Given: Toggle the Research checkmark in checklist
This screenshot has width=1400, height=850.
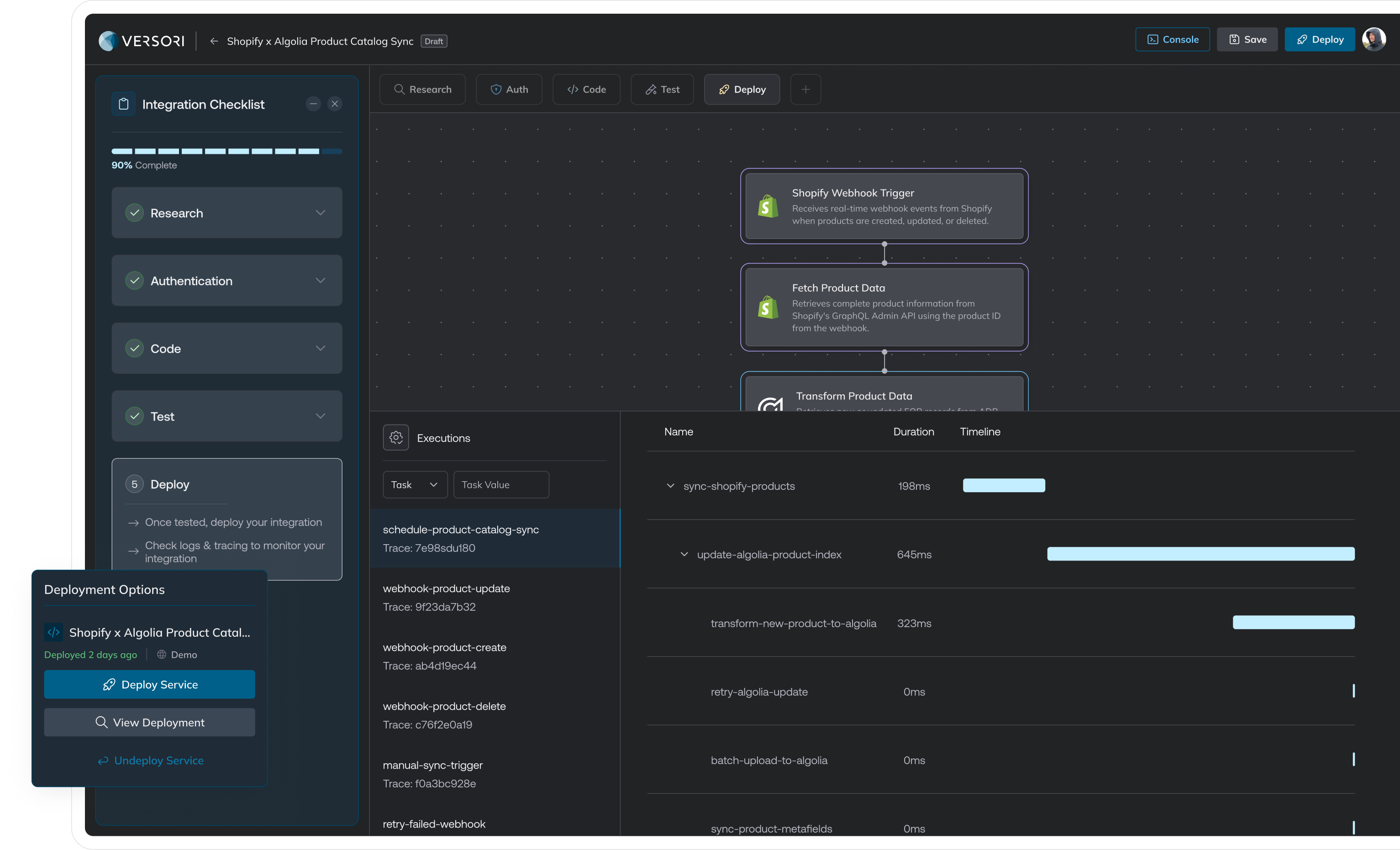Looking at the screenshot, I should tap(134, 213).
